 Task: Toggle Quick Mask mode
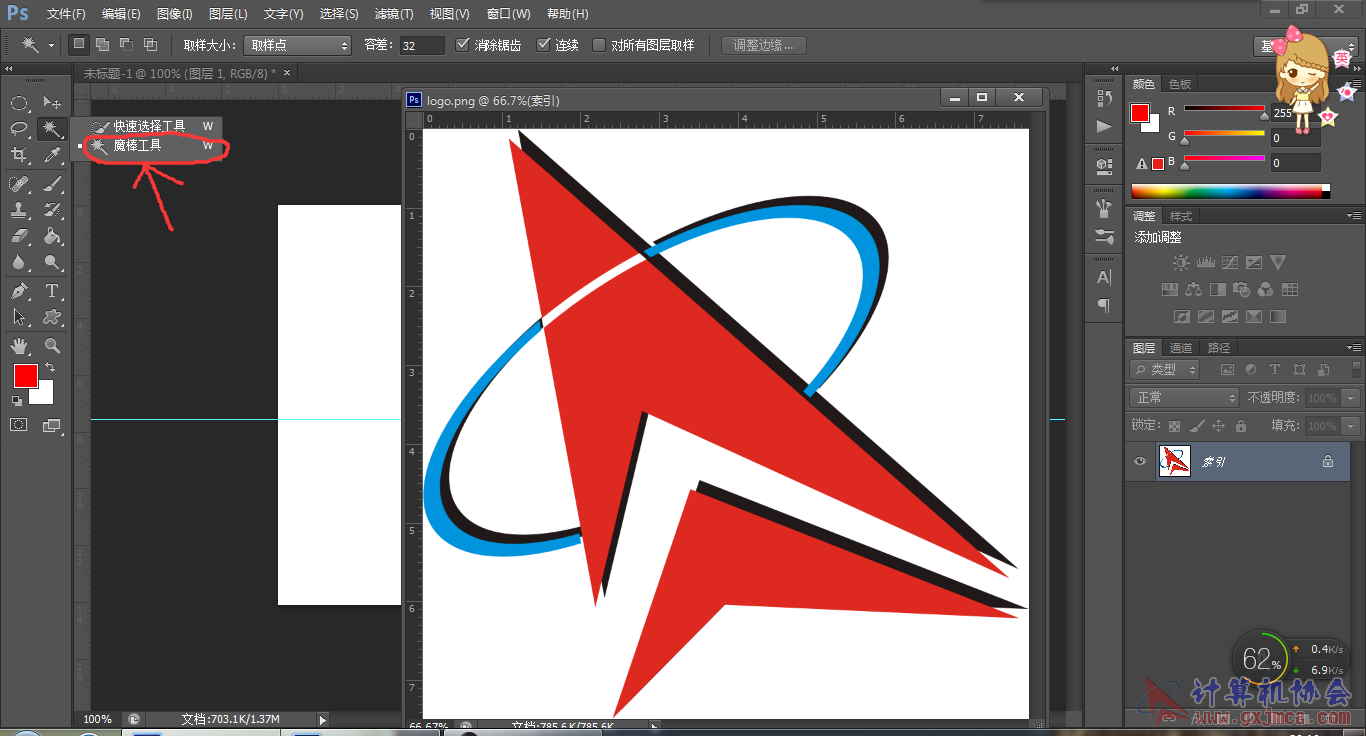[x=19, y=425]
